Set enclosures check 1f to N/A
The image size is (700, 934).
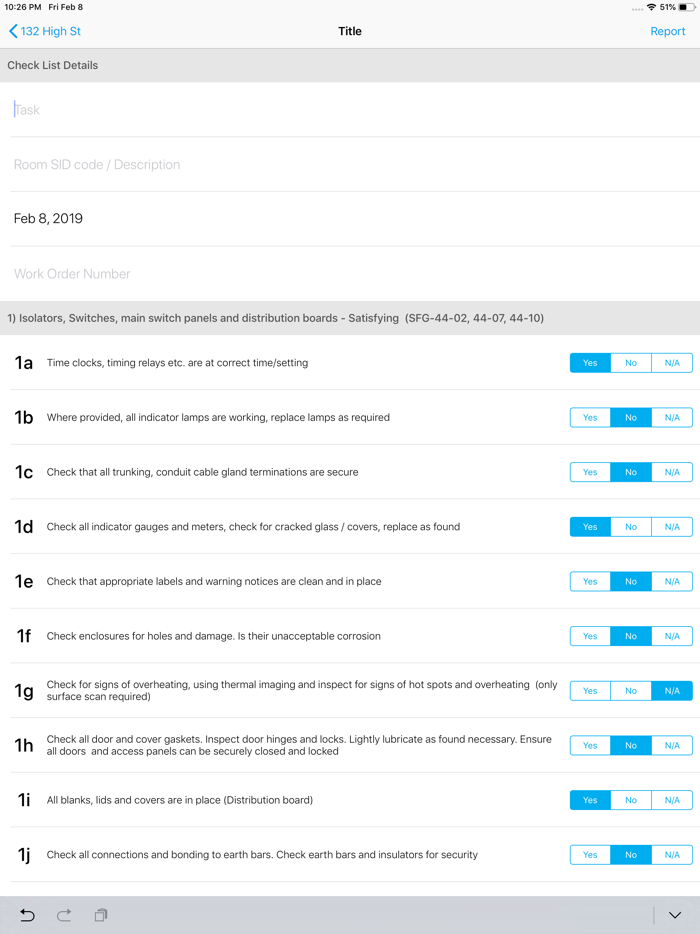click(x=671, y=635)
